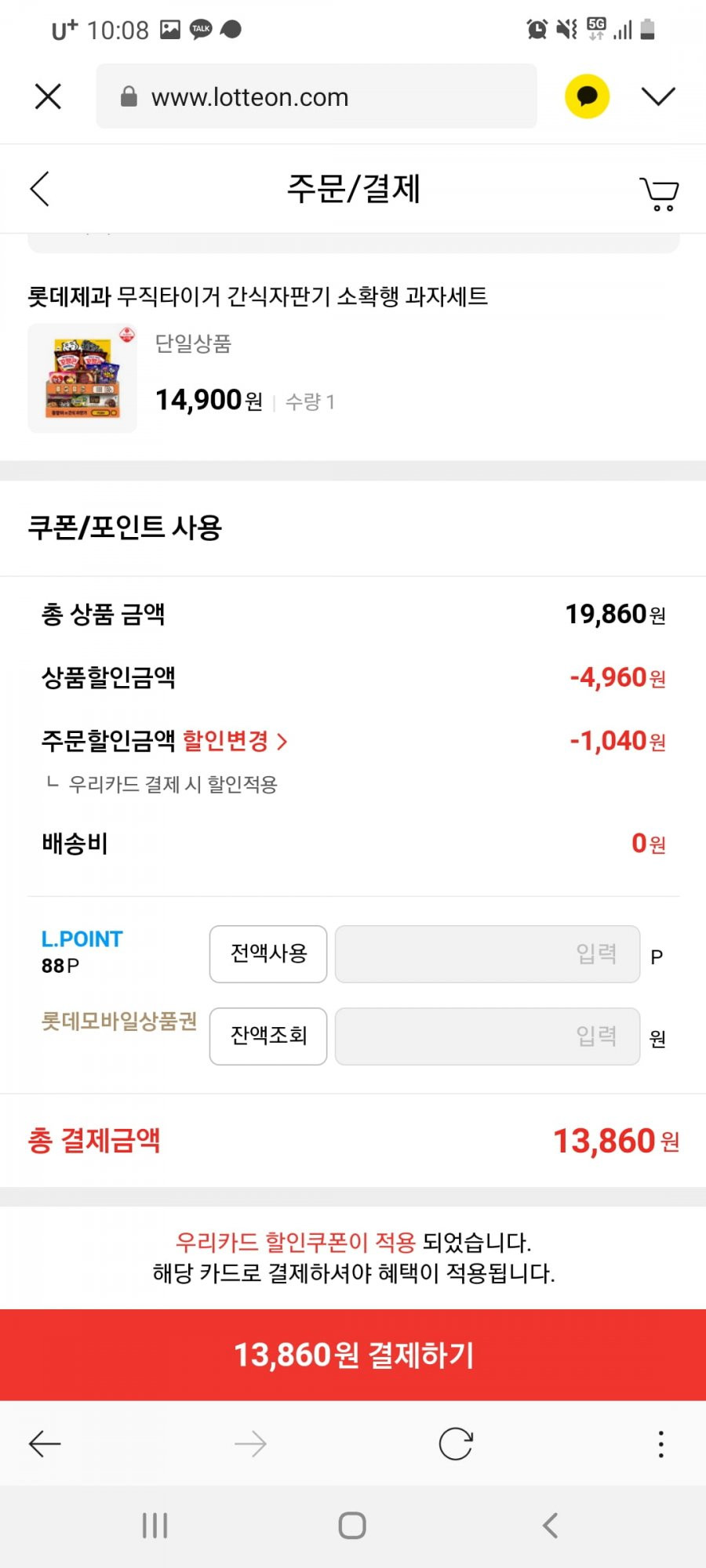This screenshot has width=706, height=1568.
Task: Expand the browser dropdown chevron
Action: [x=657, y=96]
